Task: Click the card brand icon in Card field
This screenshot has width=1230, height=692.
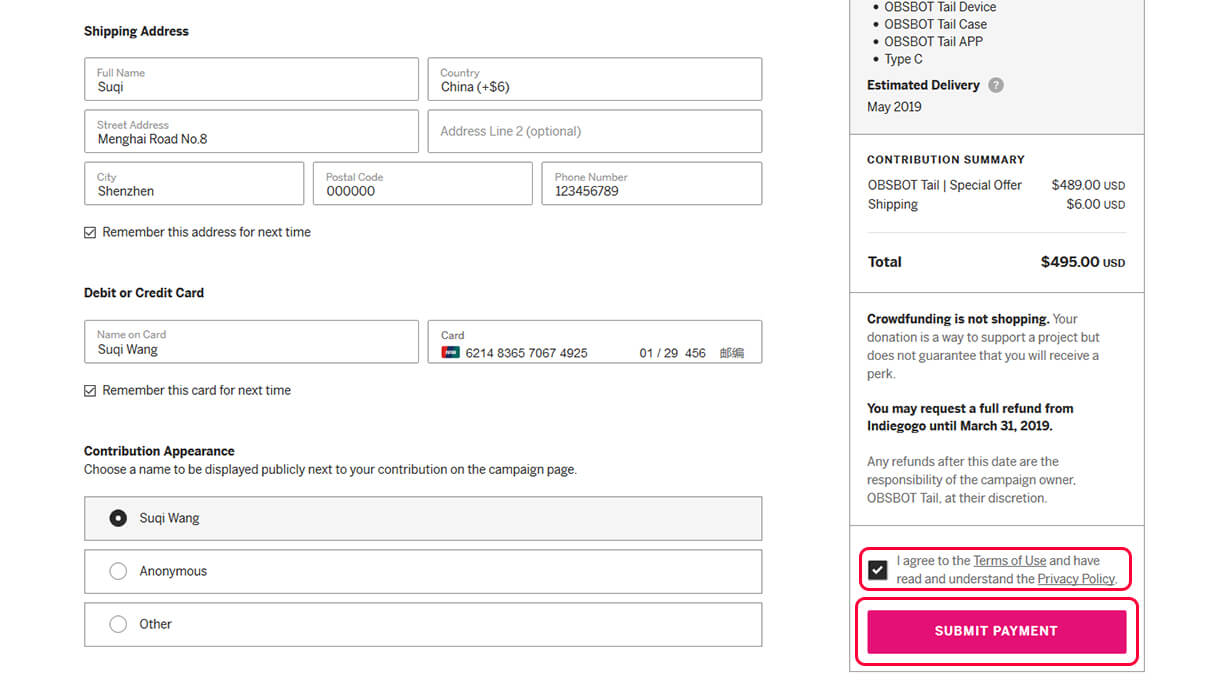Action: click(x=451, y=353)
